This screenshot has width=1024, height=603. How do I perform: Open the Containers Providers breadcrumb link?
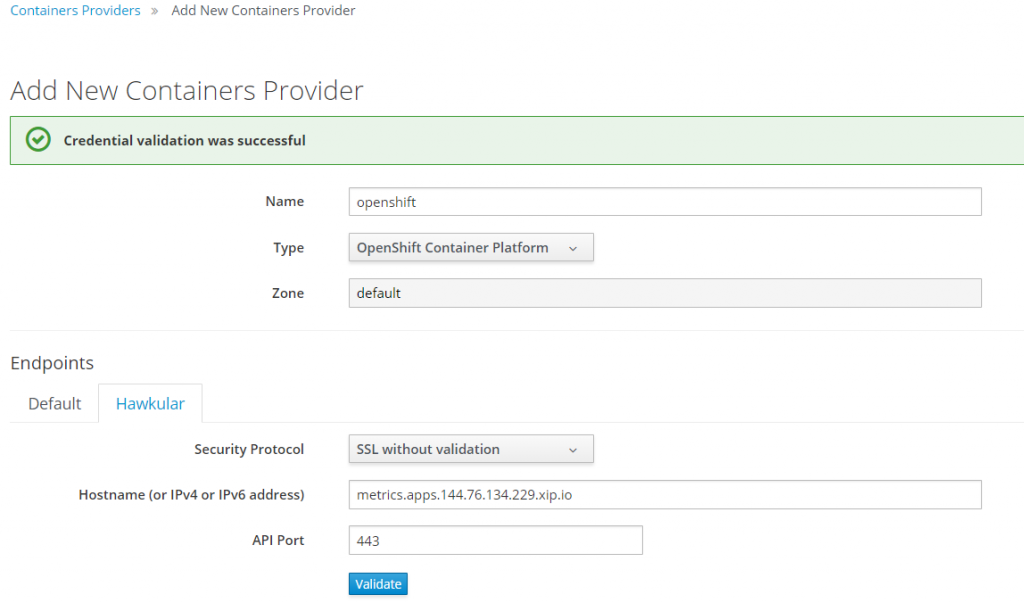point(75,11)
